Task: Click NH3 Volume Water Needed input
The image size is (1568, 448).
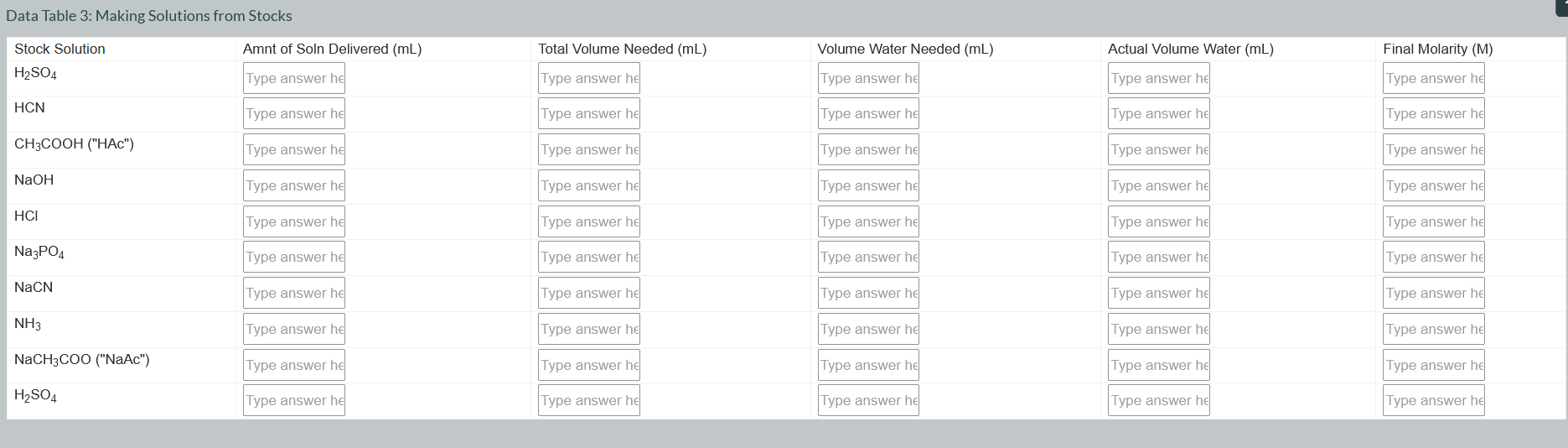Action: (867, 330)
